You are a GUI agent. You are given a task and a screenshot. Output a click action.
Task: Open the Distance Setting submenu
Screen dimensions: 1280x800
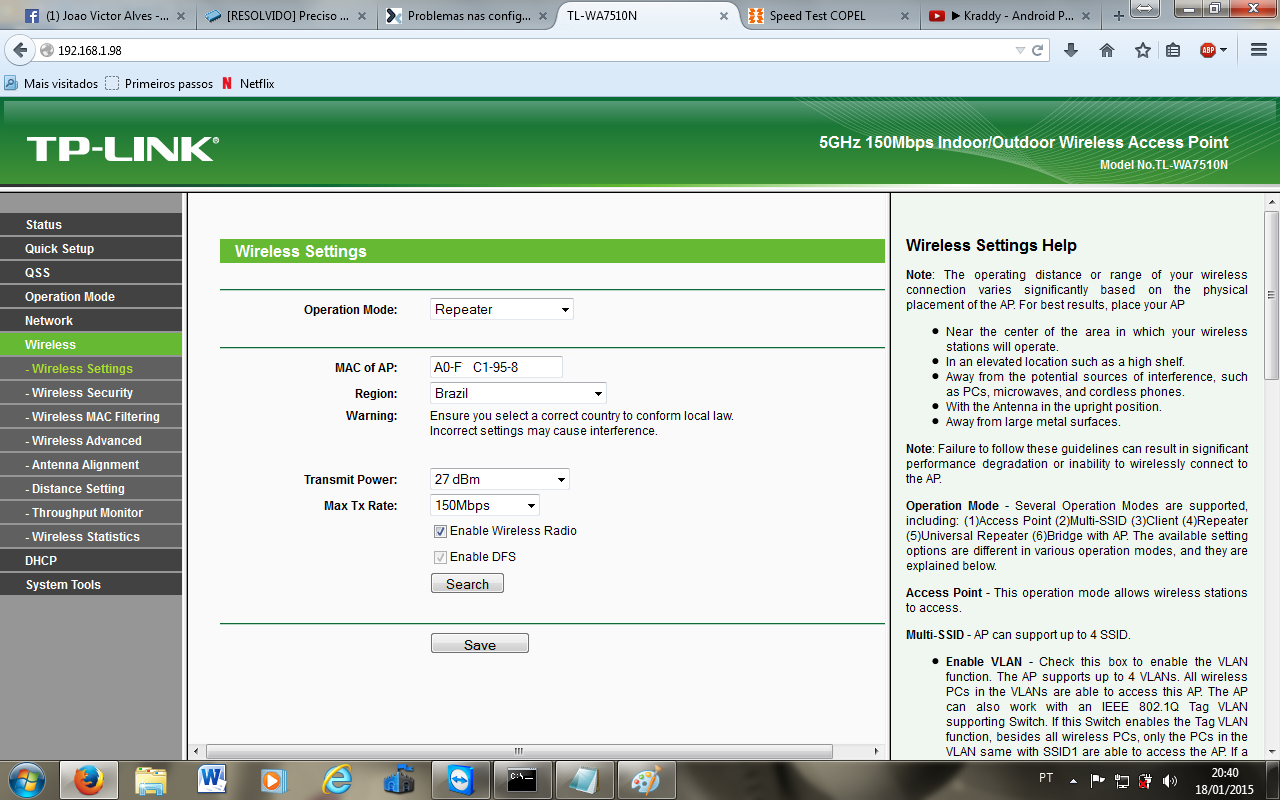[x=91, y=489]
